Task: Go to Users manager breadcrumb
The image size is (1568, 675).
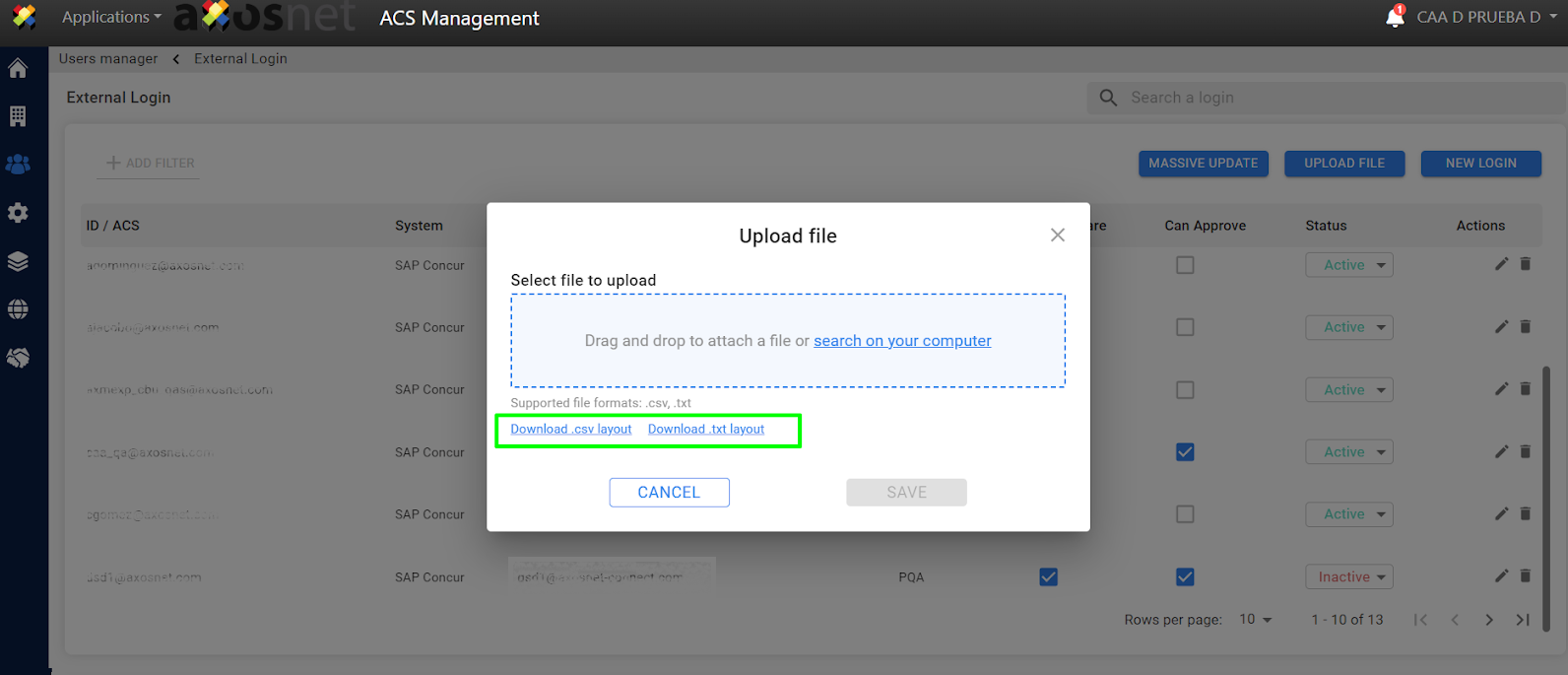Action: point(108,59)
